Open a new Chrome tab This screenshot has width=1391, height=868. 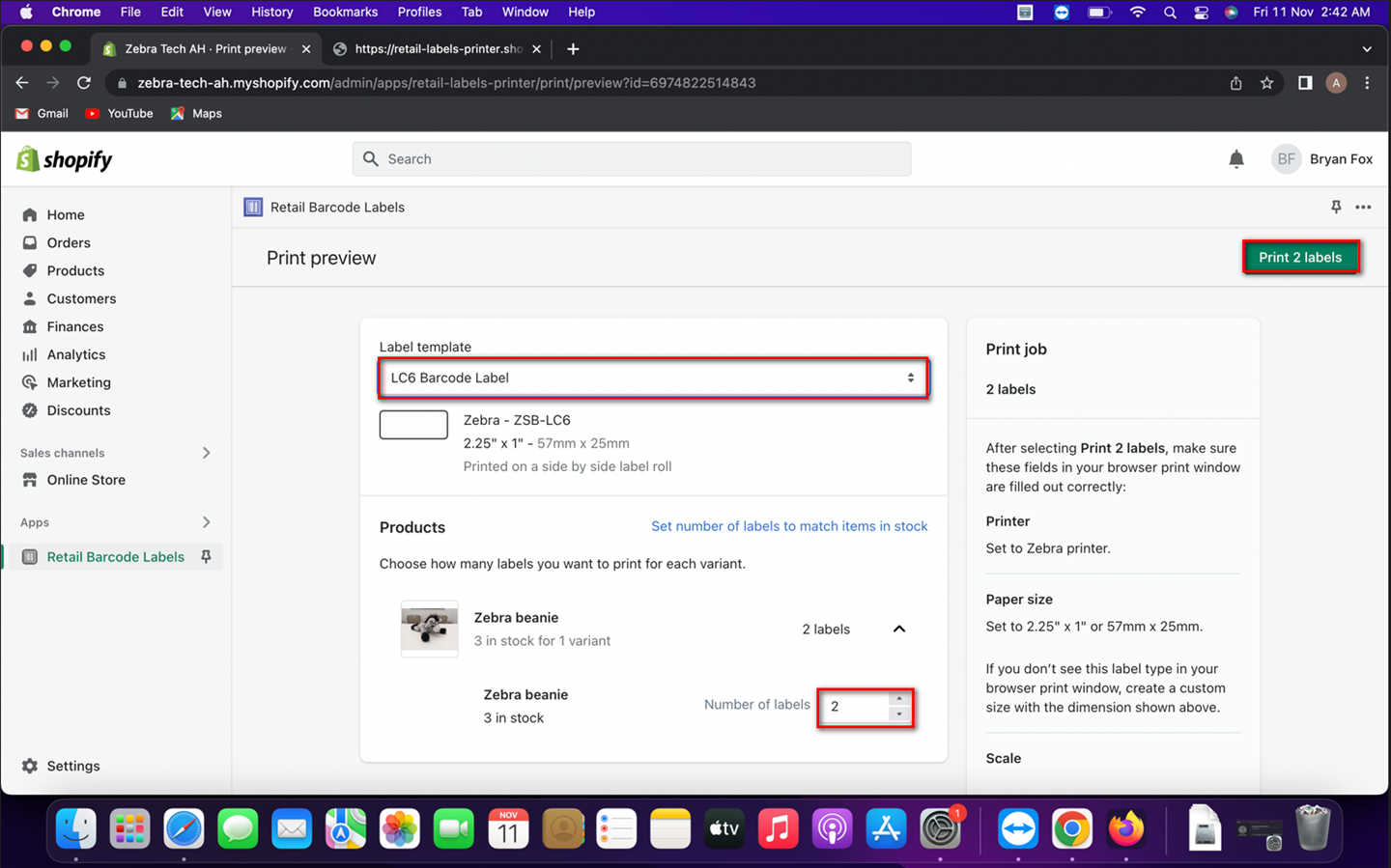click(x=573, y=48)
